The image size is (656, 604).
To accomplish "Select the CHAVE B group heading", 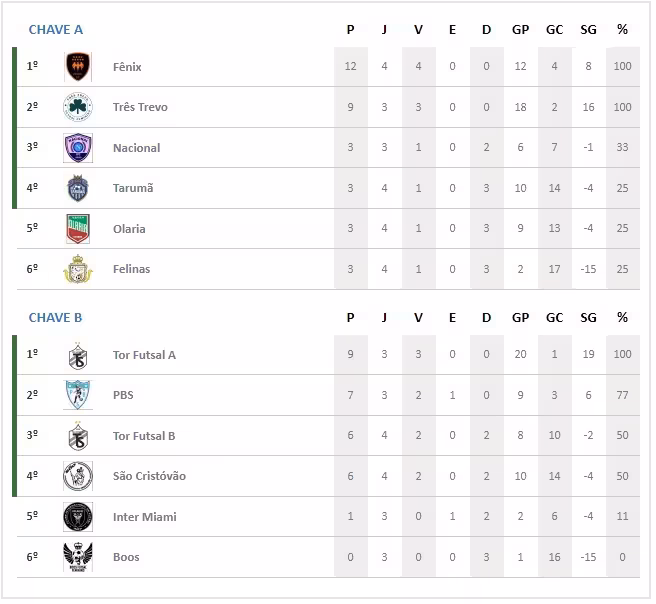I will pyautogui.click(x=56, y=318).
